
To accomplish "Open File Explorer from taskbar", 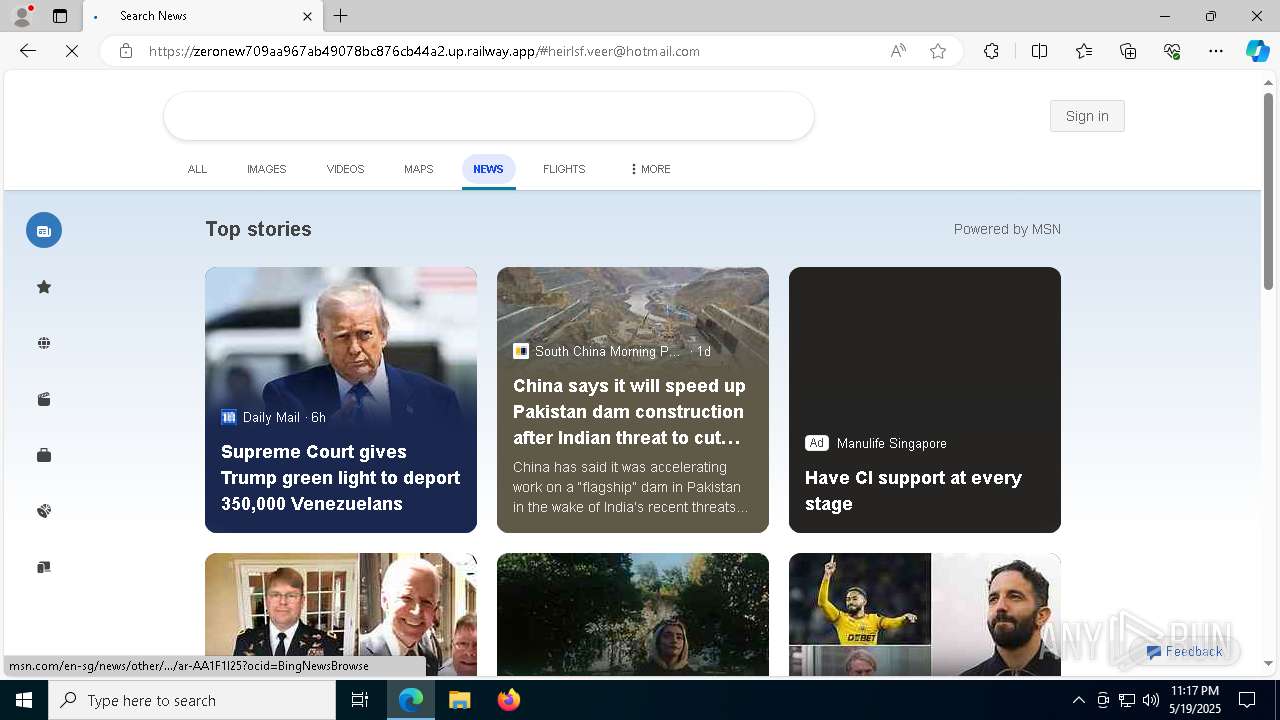I will pos(459,700).
